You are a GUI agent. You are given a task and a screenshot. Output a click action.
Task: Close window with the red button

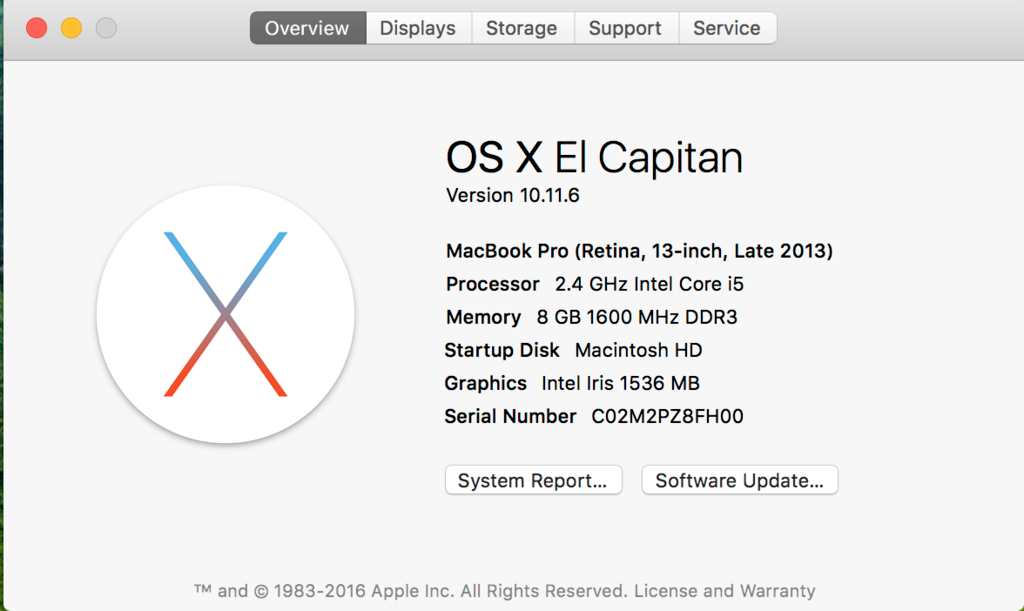click(37, 28)
